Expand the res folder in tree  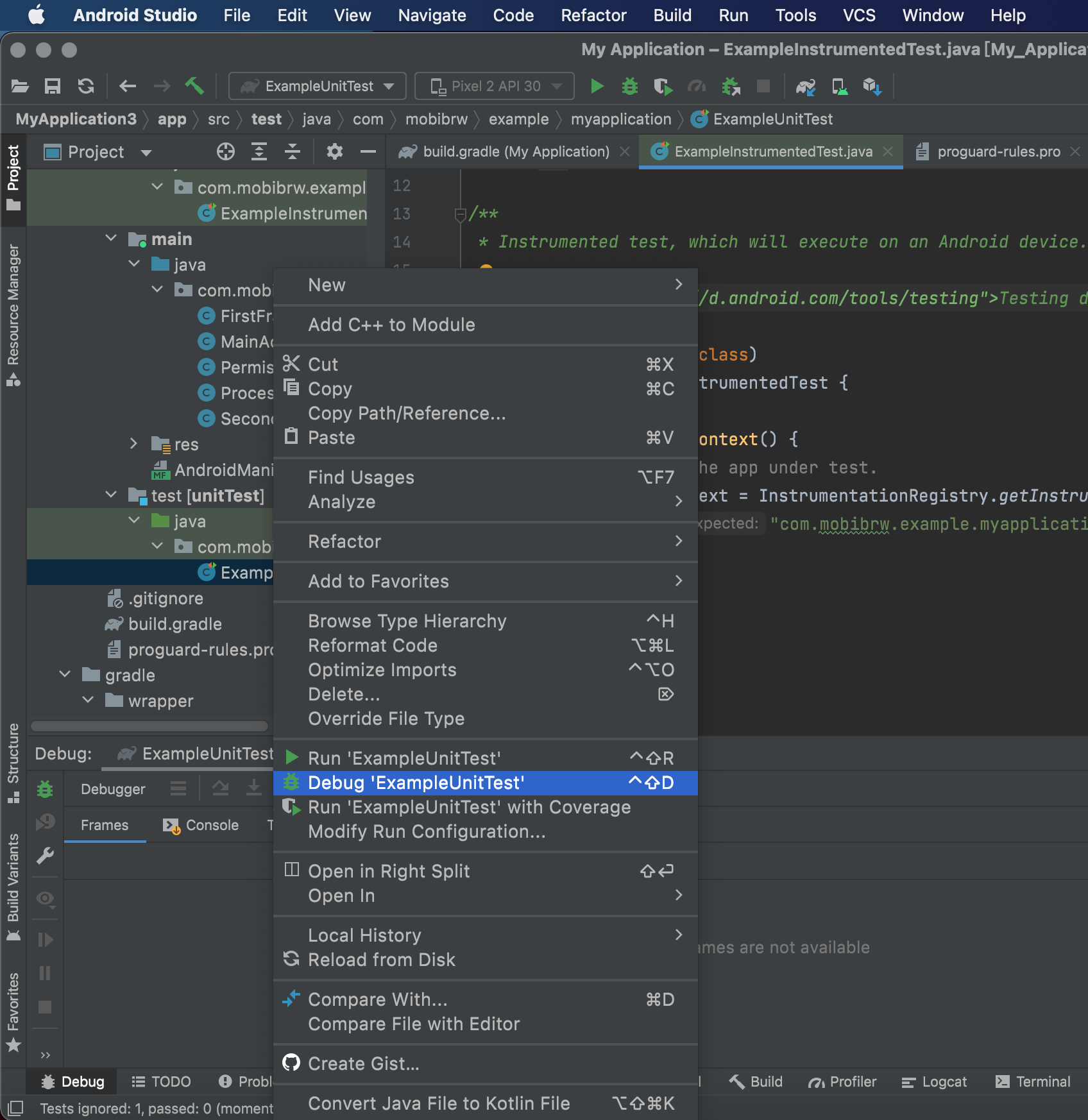(x=133, y=443)
